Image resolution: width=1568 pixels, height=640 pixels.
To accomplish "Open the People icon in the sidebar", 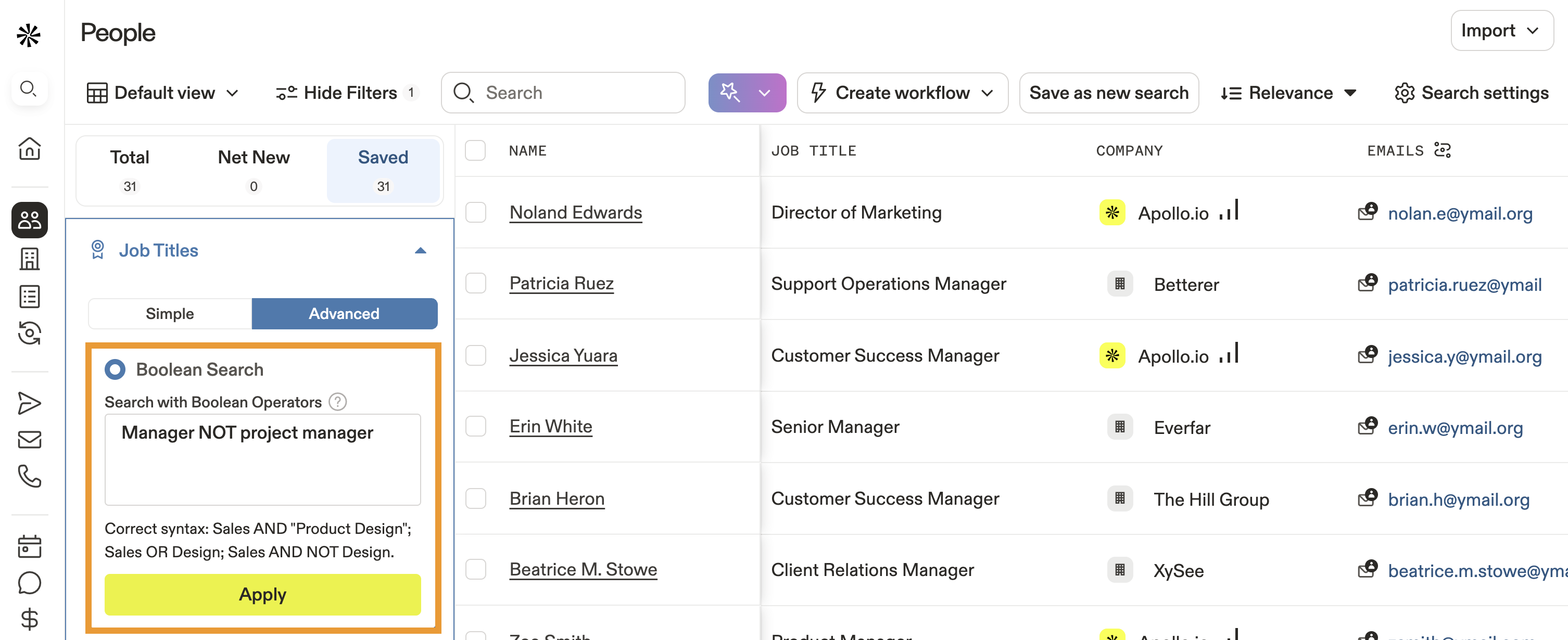I will point(29,220).
